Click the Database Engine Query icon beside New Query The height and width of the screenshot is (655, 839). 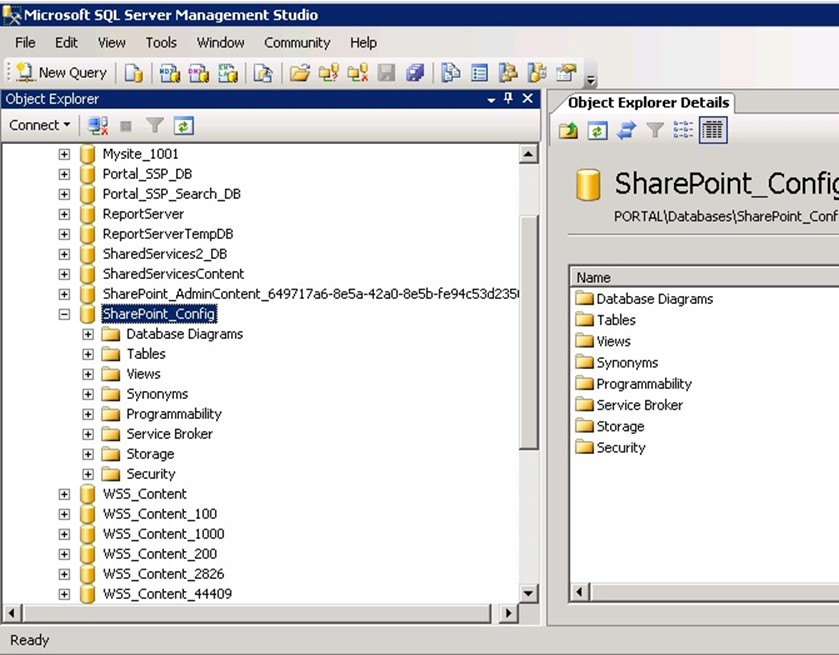pos(133,73)
